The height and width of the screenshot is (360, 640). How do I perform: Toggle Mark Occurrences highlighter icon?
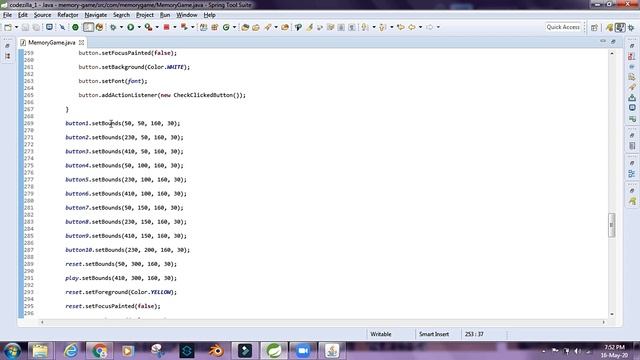click(309, 27)
